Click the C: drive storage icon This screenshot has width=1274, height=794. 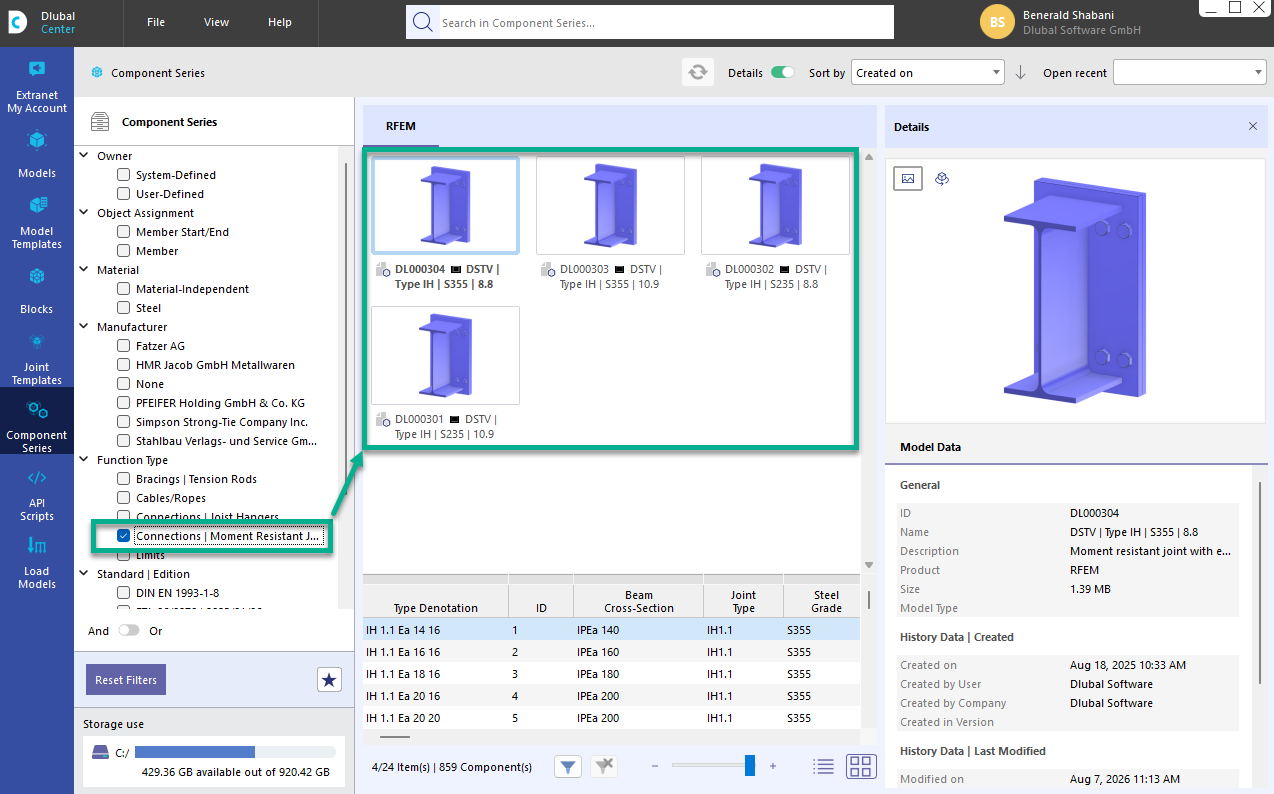[100, 752]
